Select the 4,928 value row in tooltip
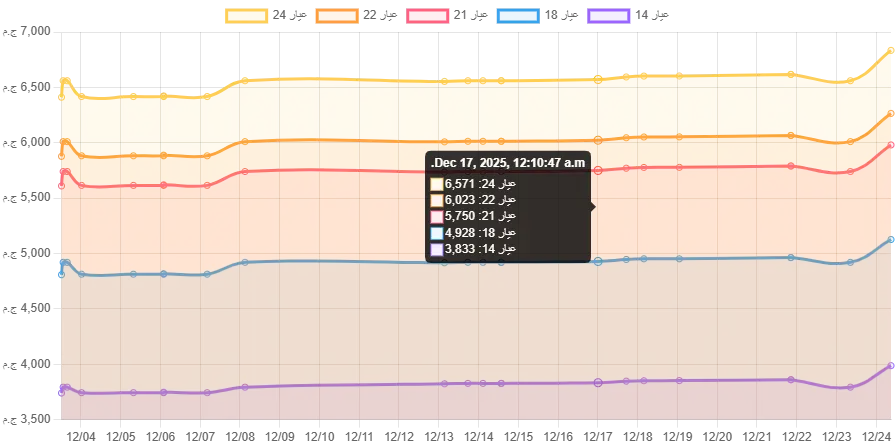 pos(474,232)
